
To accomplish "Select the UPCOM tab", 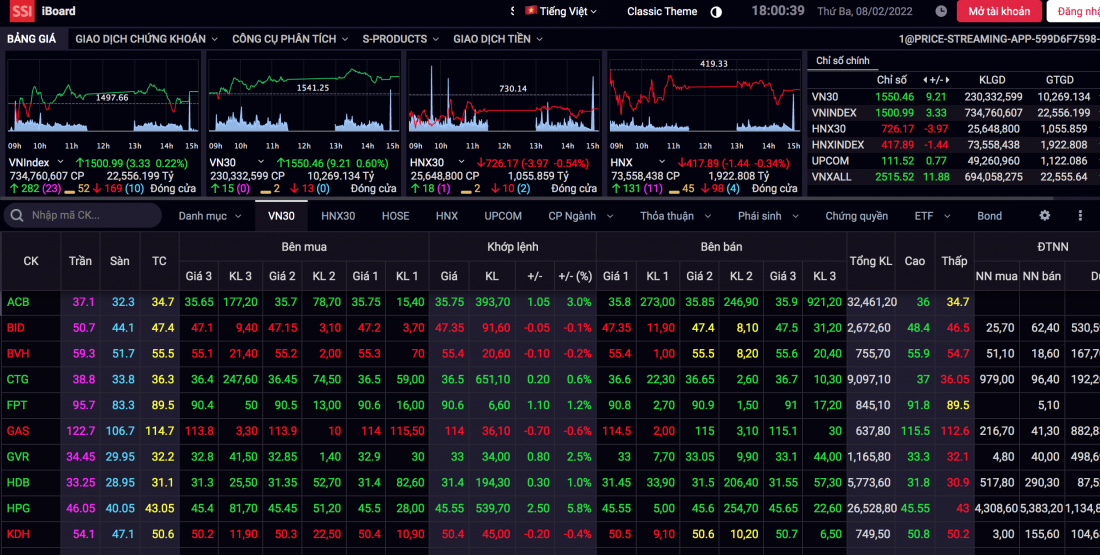I will pyautogui.click(x=503, y=216).
